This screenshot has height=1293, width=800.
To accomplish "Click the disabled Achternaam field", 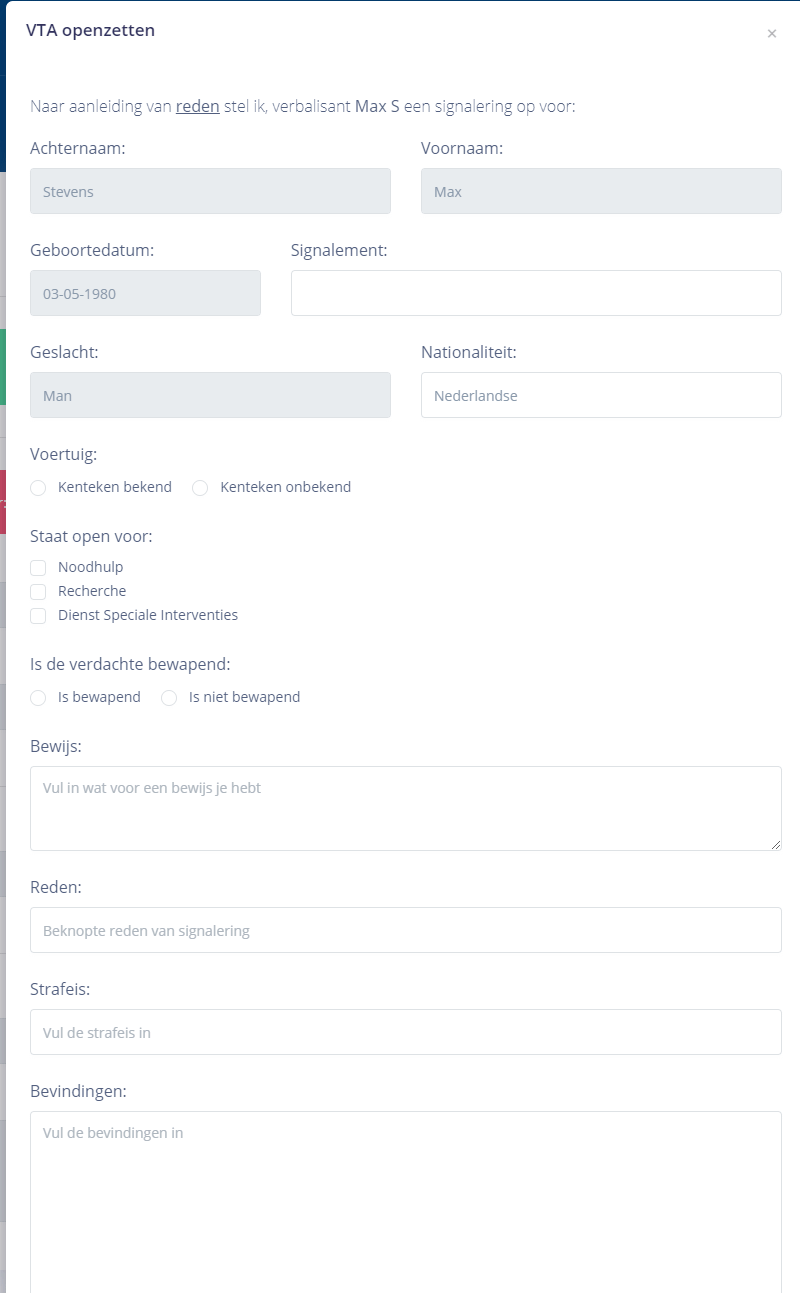I will pos(210,191).
